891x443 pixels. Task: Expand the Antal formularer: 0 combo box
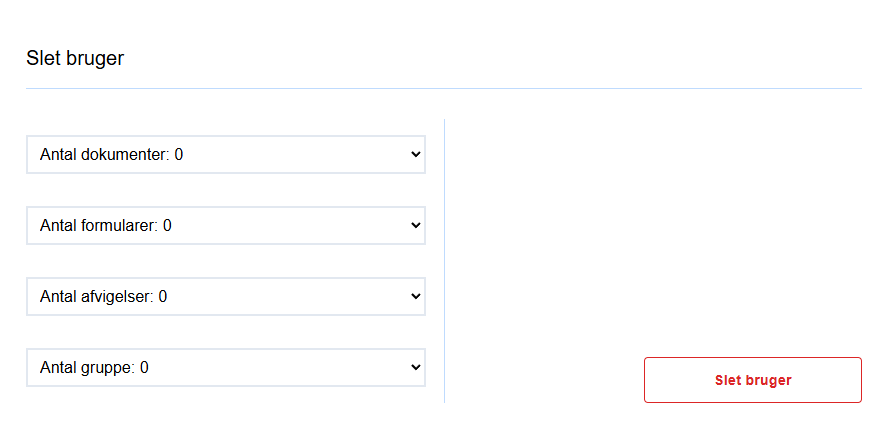pos(226,225)
